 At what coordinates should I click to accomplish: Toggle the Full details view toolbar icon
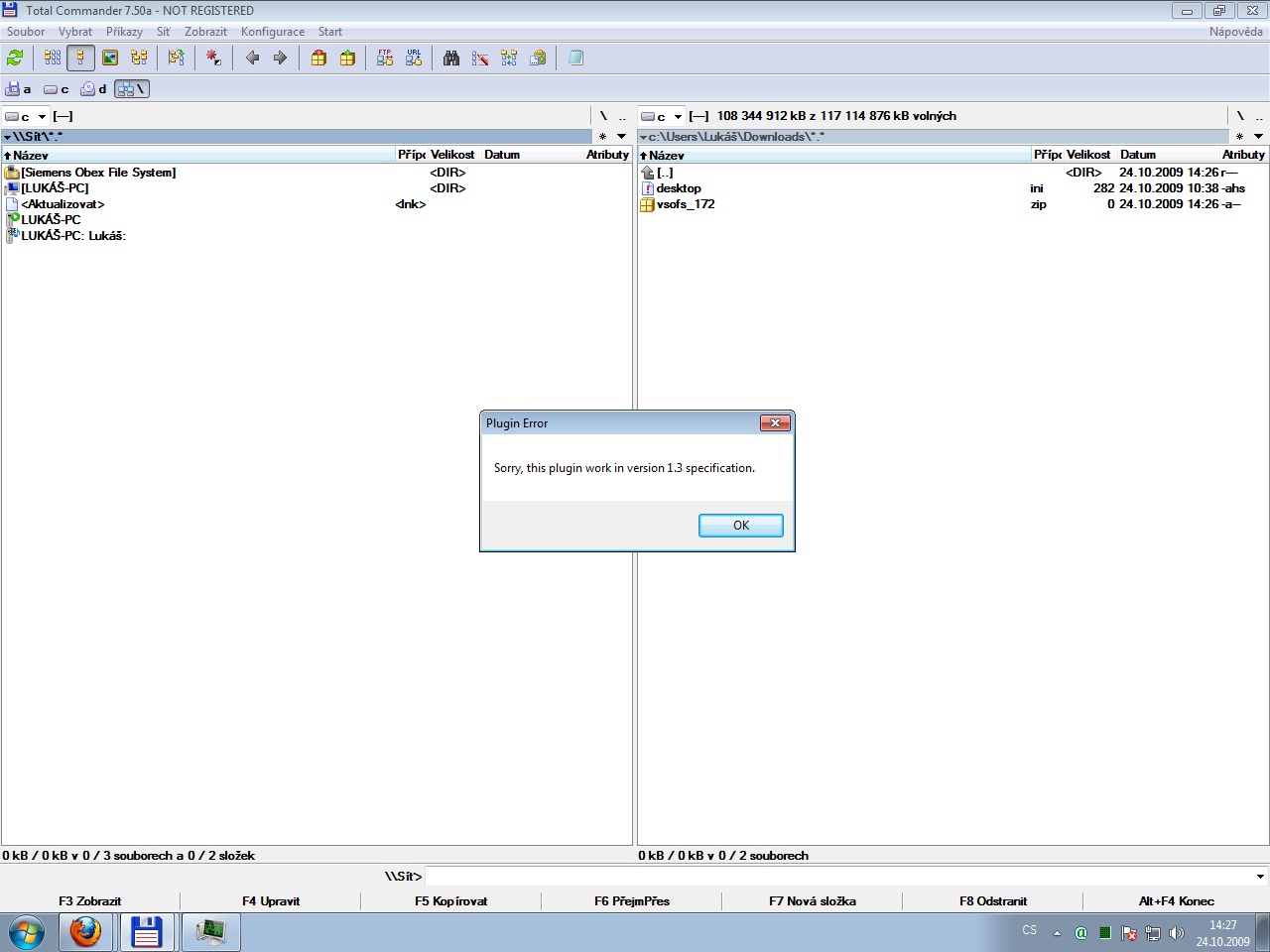point(81,58)
